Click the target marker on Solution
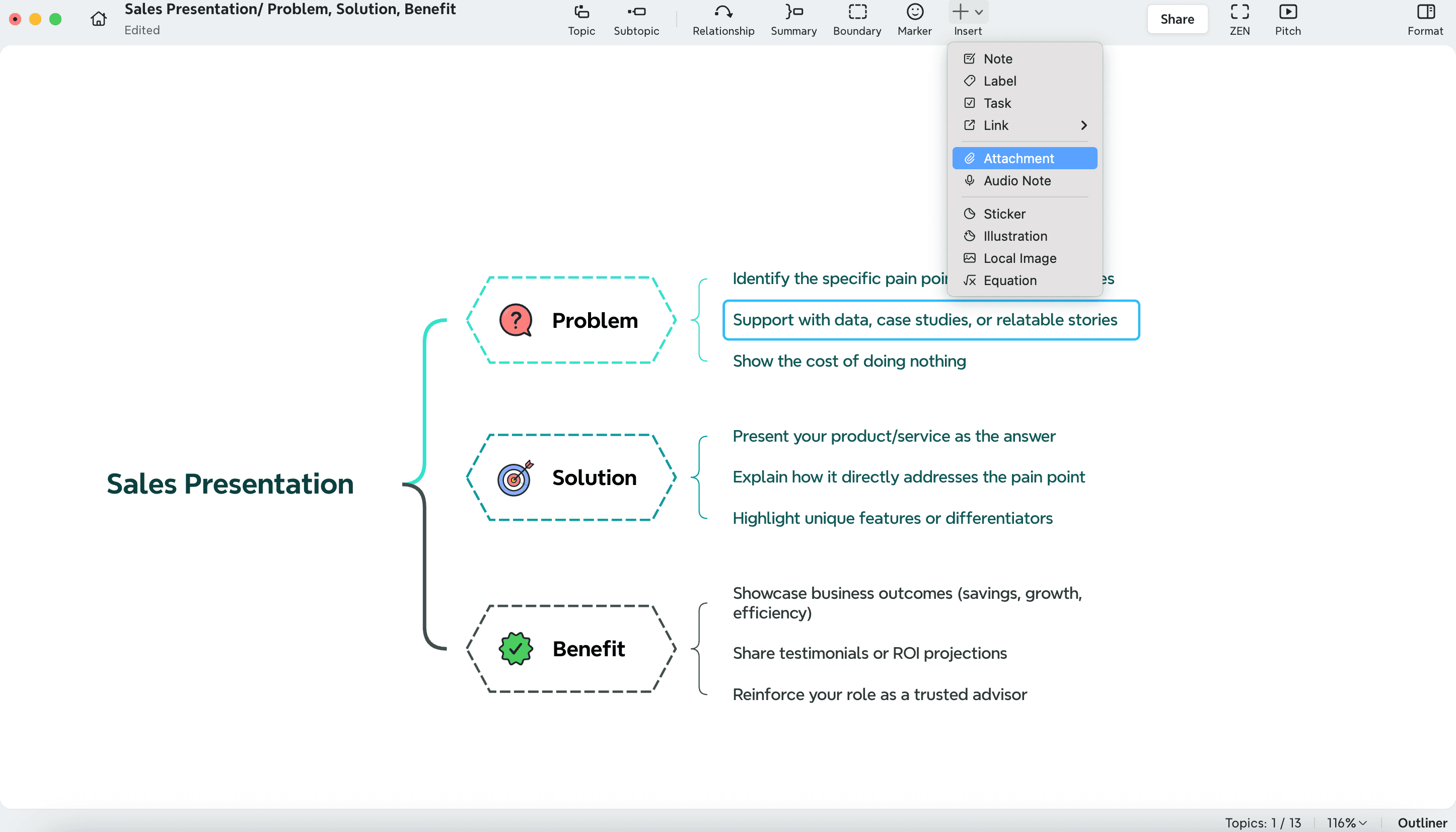This screenshot has width=1456, height=832. [x=515, y=478]
